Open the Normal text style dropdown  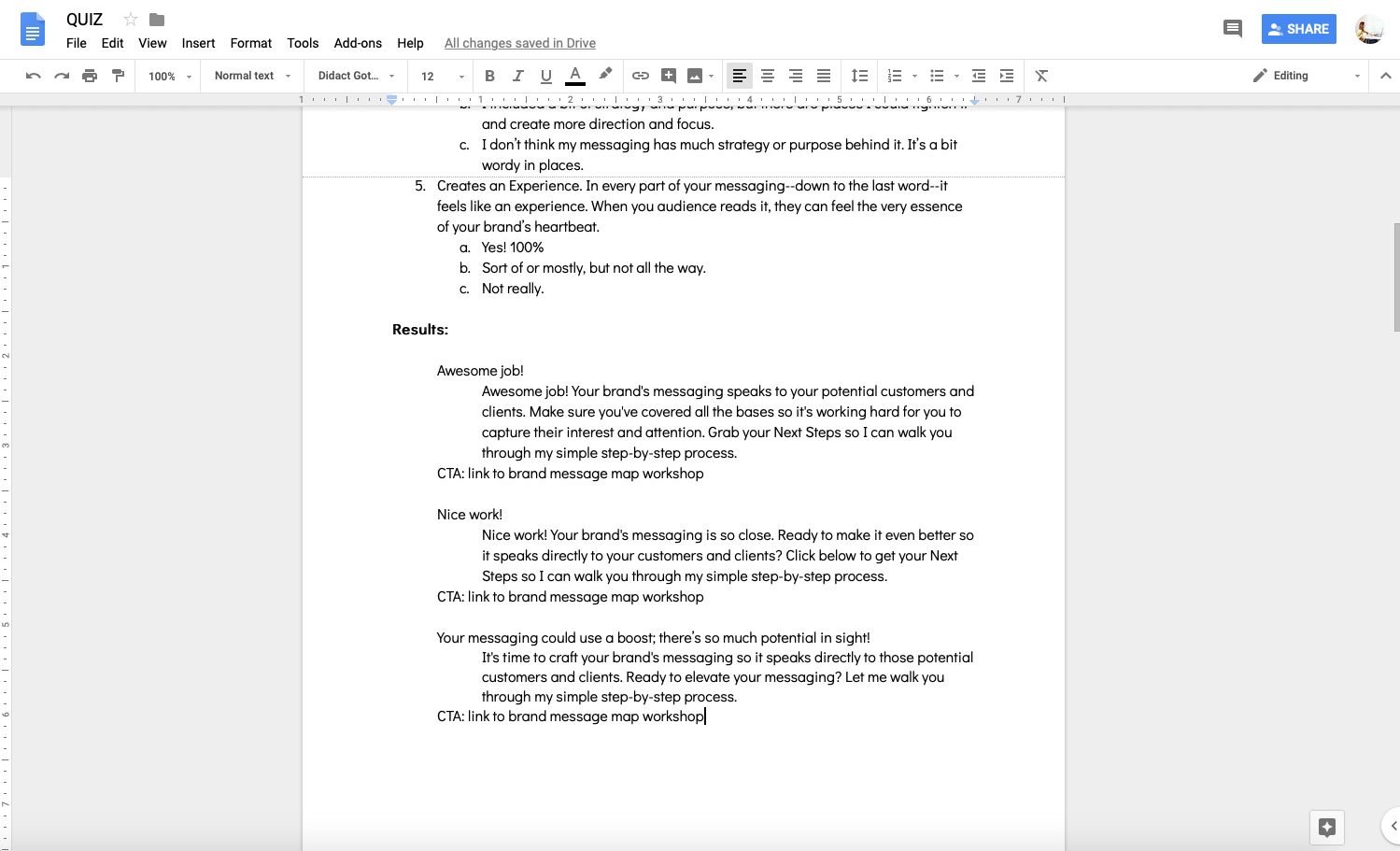click(x=252, y=76)
